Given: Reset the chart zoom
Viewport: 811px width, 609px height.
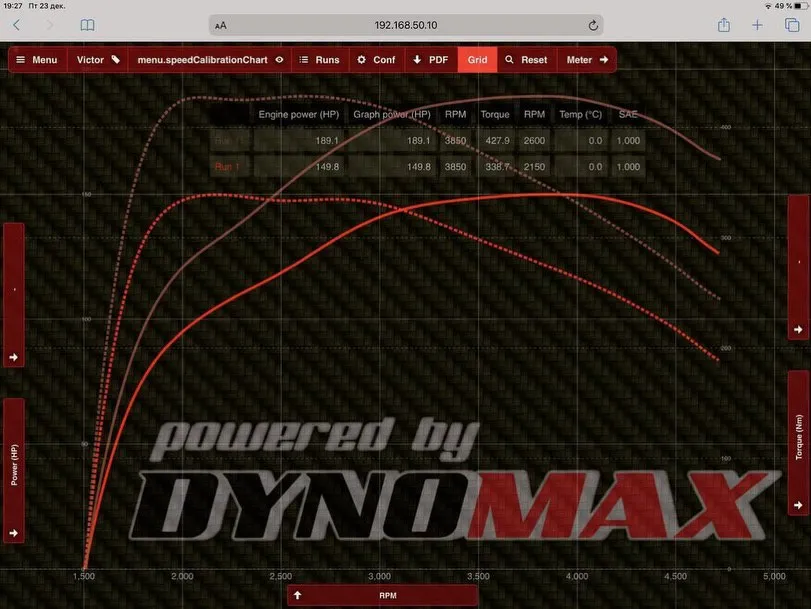Looking at the screenshot, I should 526,60.
